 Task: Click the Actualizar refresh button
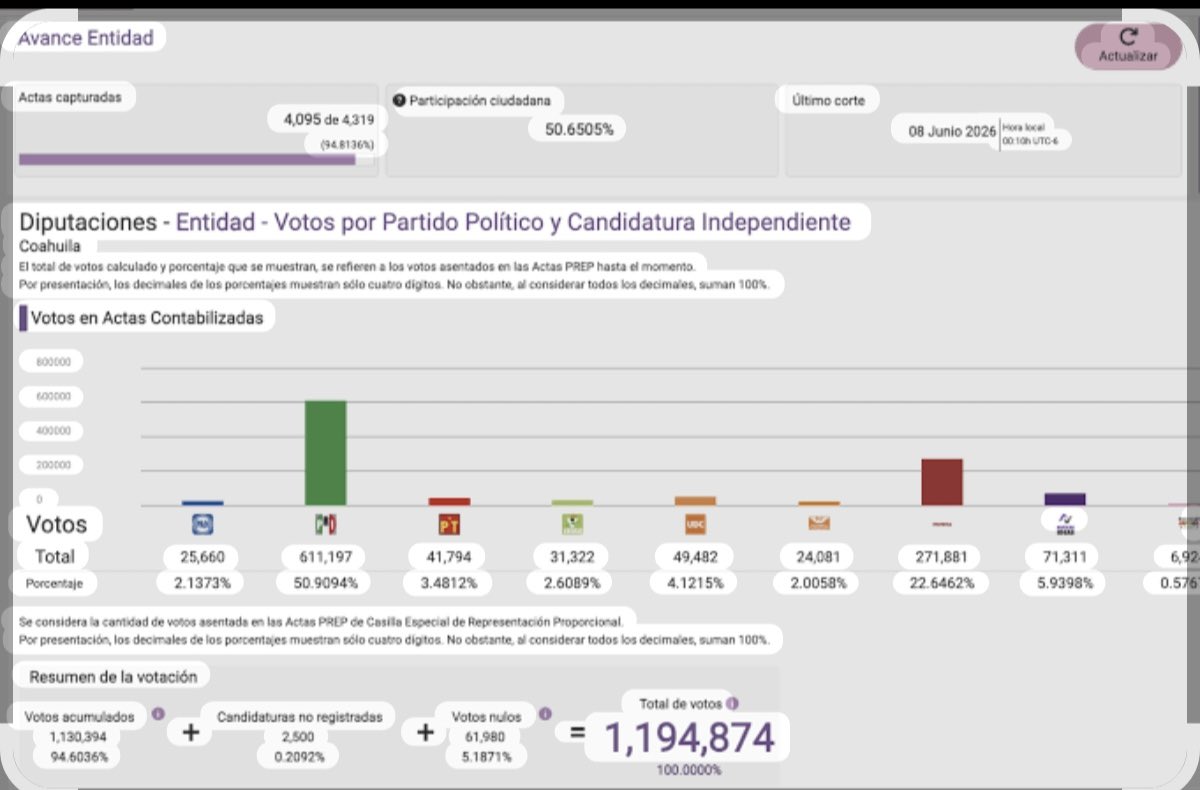click(x=1128, y=46)
